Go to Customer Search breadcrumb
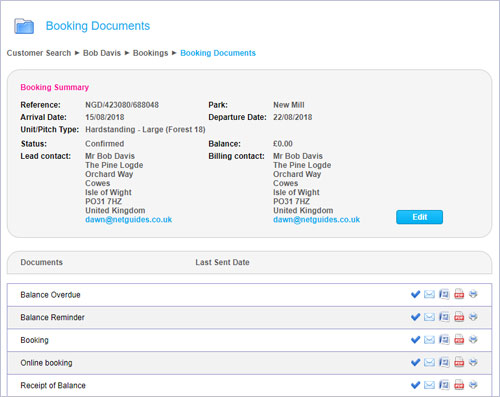 click(x=39, y=53)
